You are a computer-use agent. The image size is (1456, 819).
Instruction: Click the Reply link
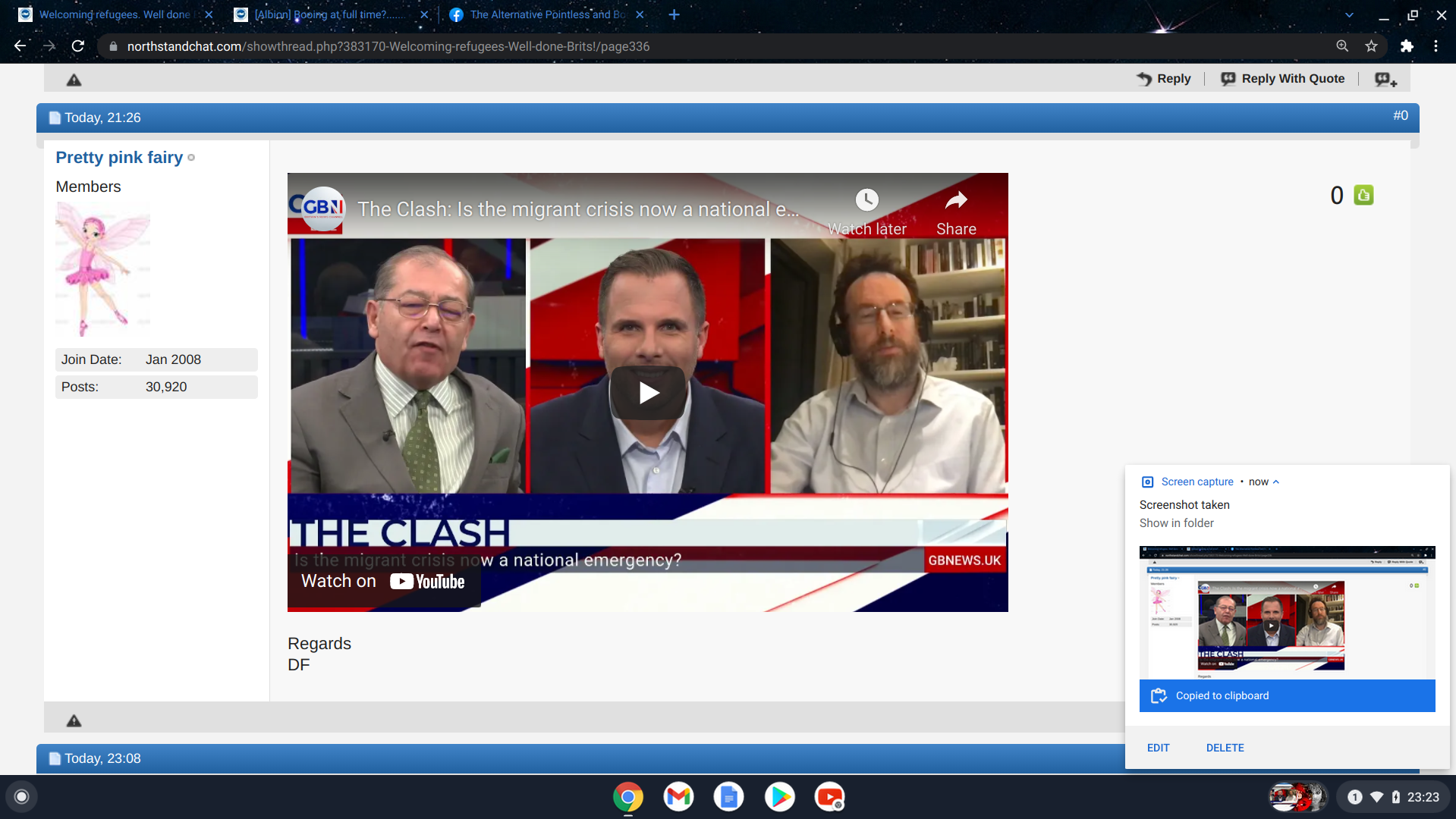(1163, 79)
